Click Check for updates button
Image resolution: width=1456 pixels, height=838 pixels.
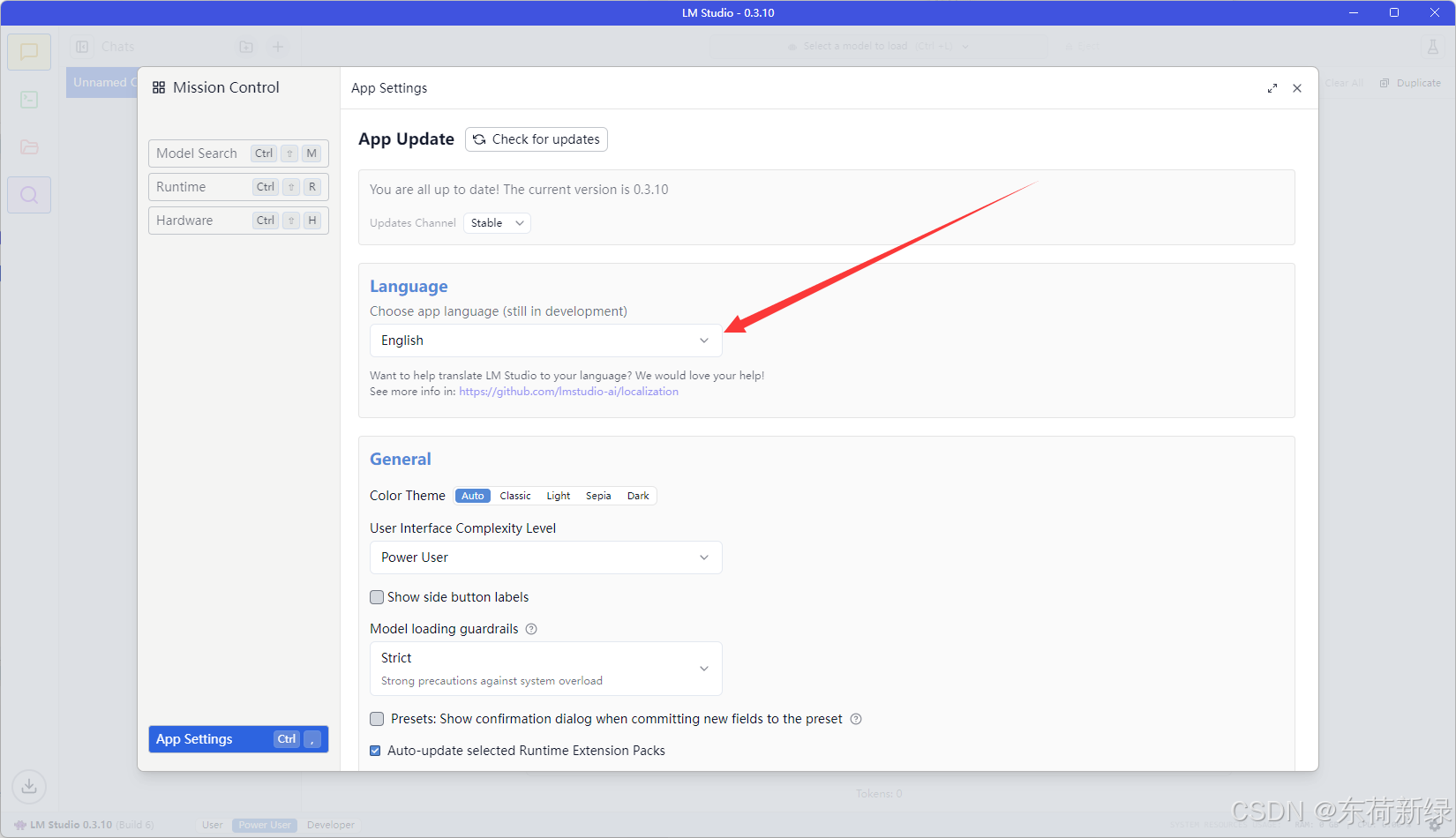537,139
